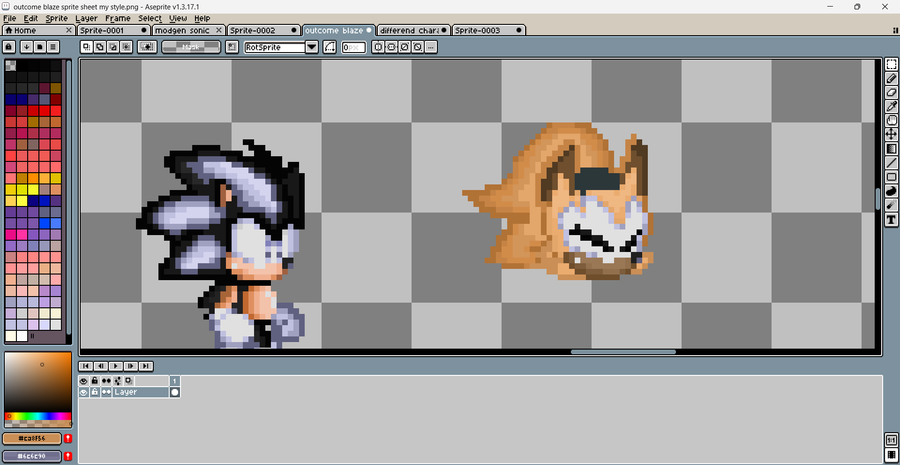Open the palette presets icon
900x465 pixels.
[40, 47]
